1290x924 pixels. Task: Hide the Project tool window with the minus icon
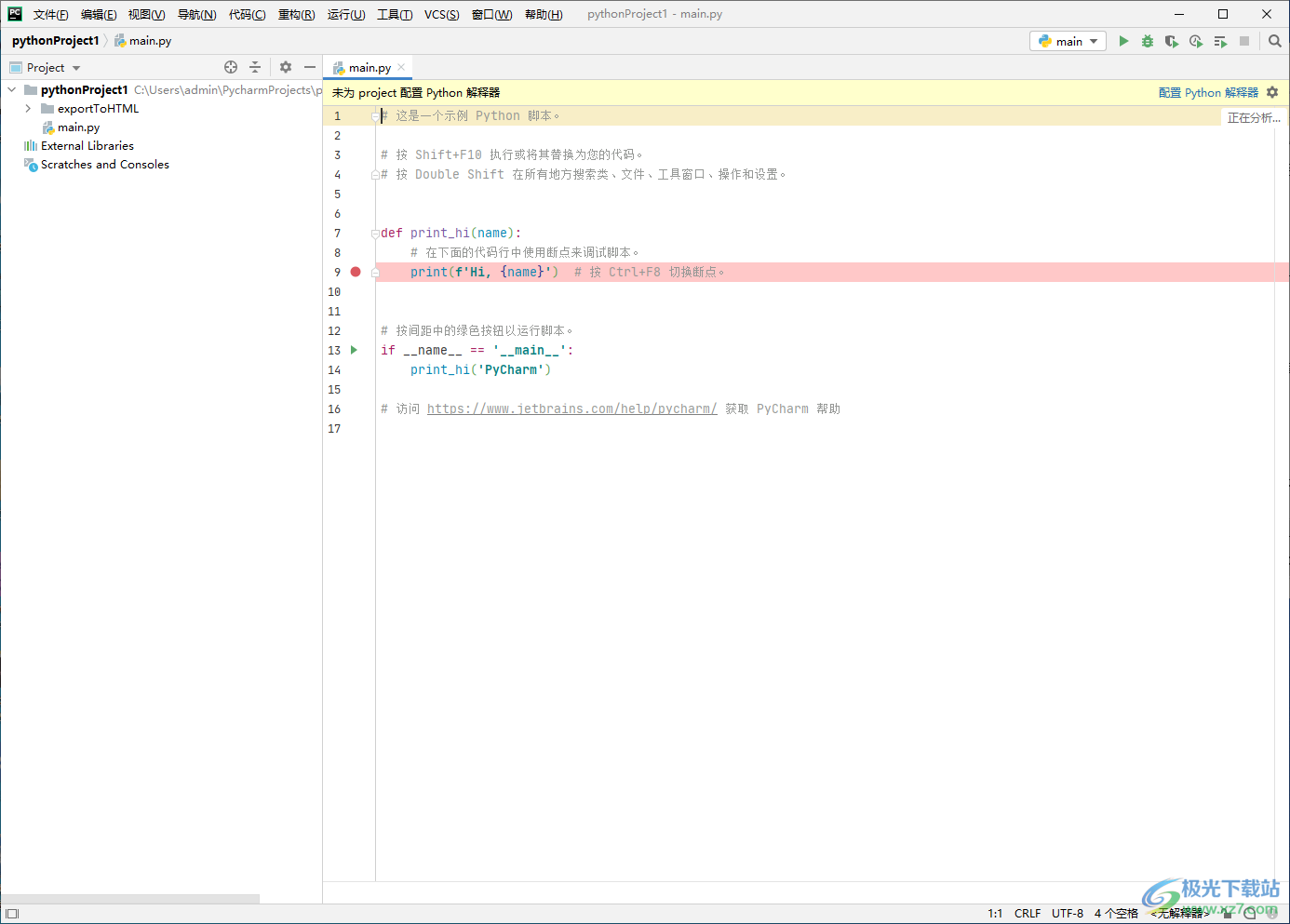(310, 67)
